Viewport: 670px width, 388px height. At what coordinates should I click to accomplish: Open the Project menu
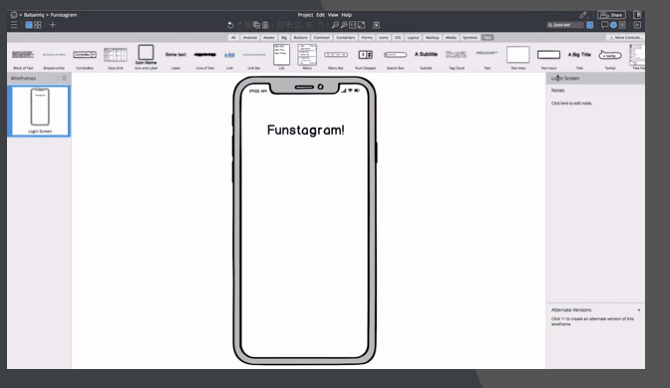pyautogui.click(x=305, y=15)
